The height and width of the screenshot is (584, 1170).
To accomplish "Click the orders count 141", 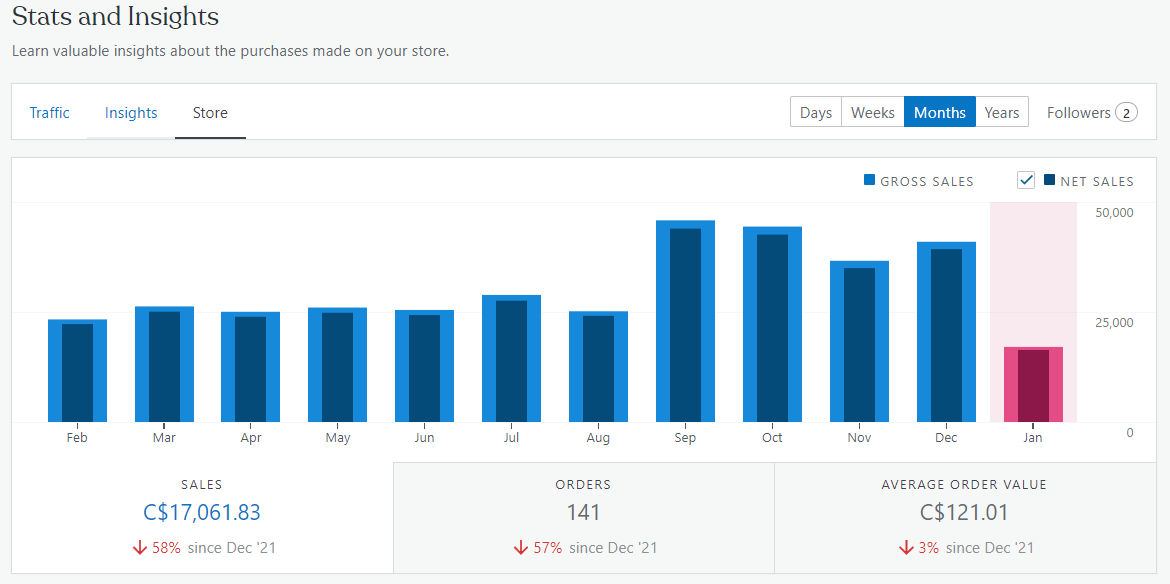I will pyautogui.click(x=584, y=512).
